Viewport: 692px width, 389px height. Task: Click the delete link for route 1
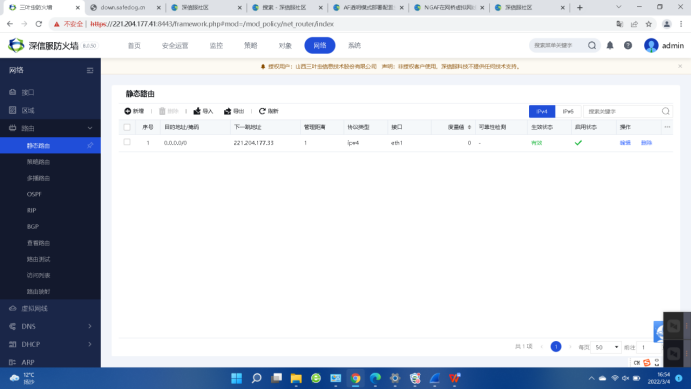[646, 143]
